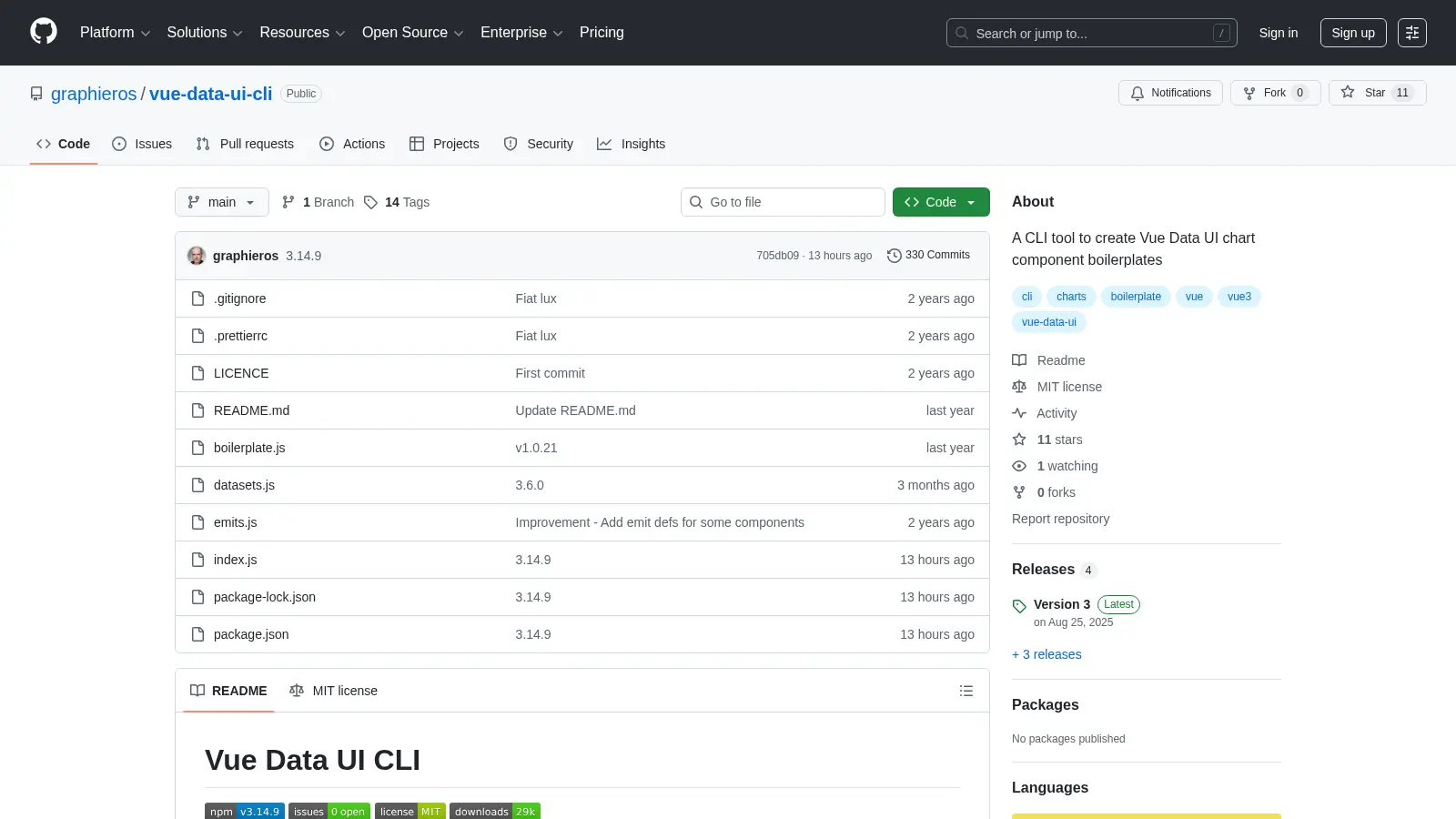Switch to the Issues tab

click(142, 144)
